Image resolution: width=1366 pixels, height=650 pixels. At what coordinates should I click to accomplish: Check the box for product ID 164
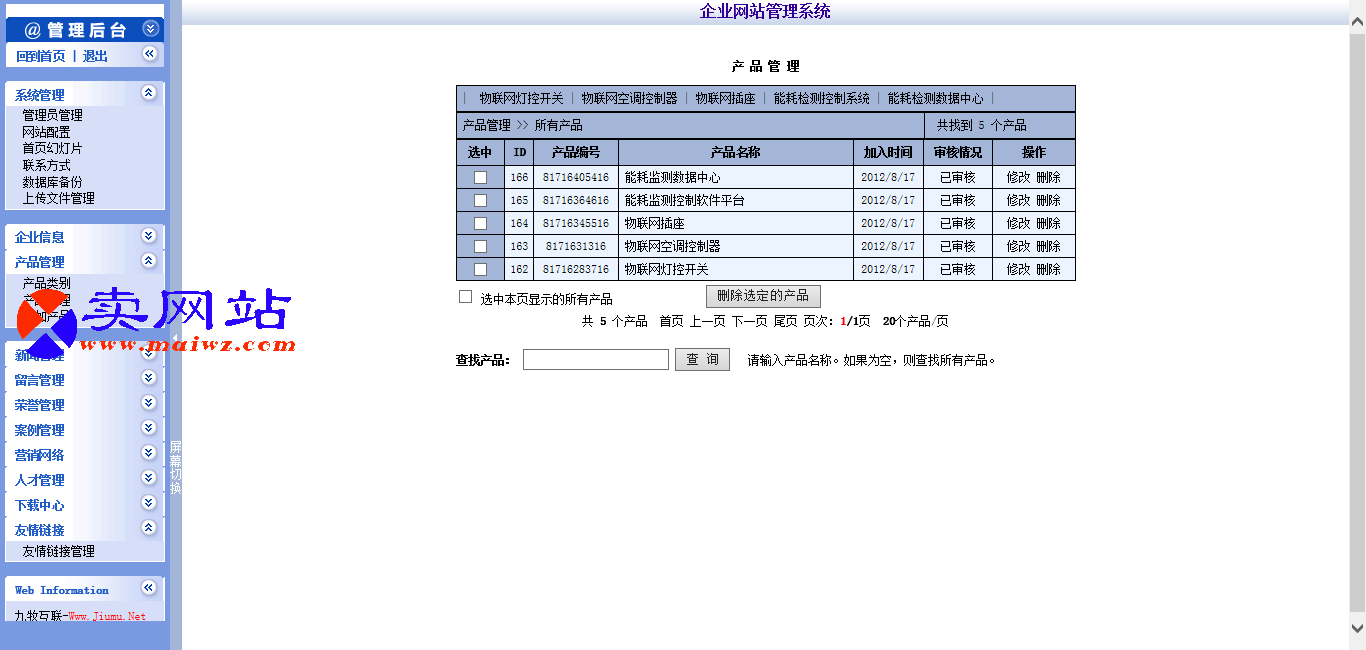pyautogui.click(x=480, y=223)
